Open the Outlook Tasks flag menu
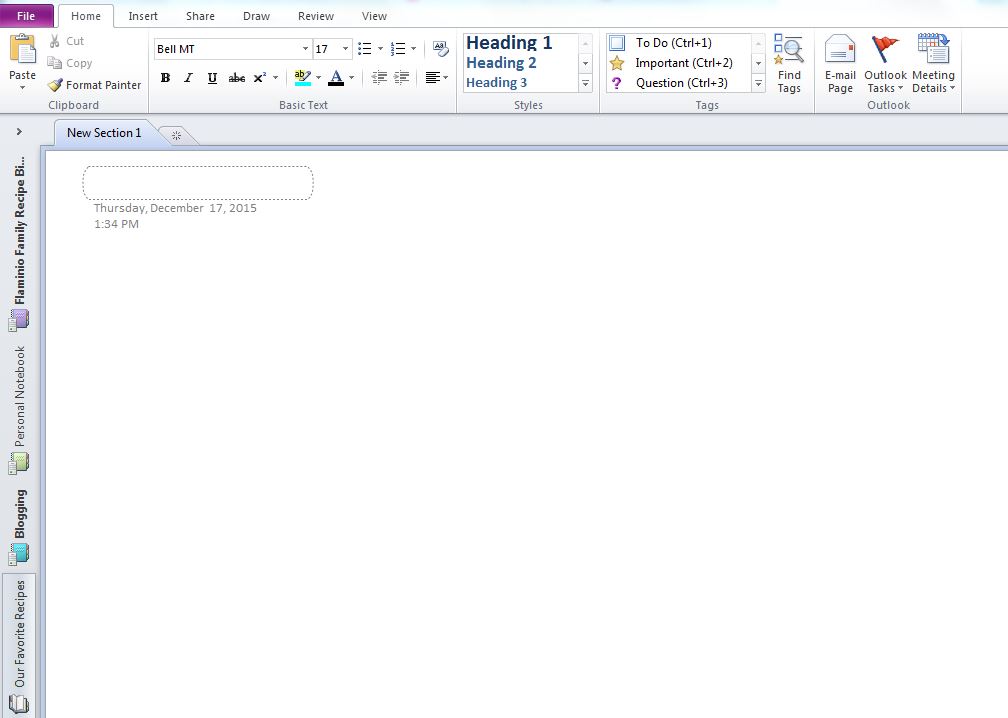1008x718 pixels. (885, 64)
